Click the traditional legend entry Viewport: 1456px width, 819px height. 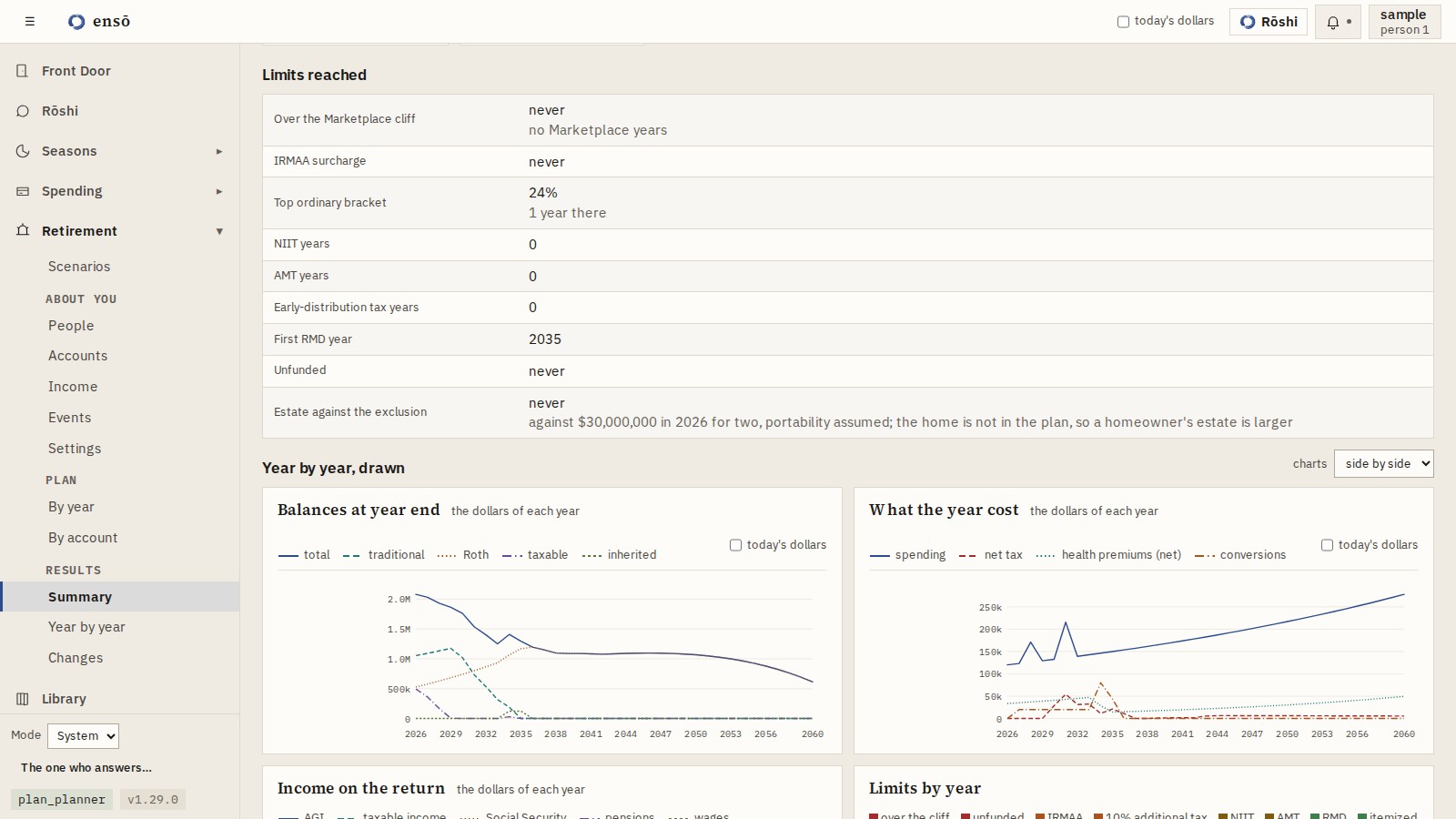(x=384, y=555)
